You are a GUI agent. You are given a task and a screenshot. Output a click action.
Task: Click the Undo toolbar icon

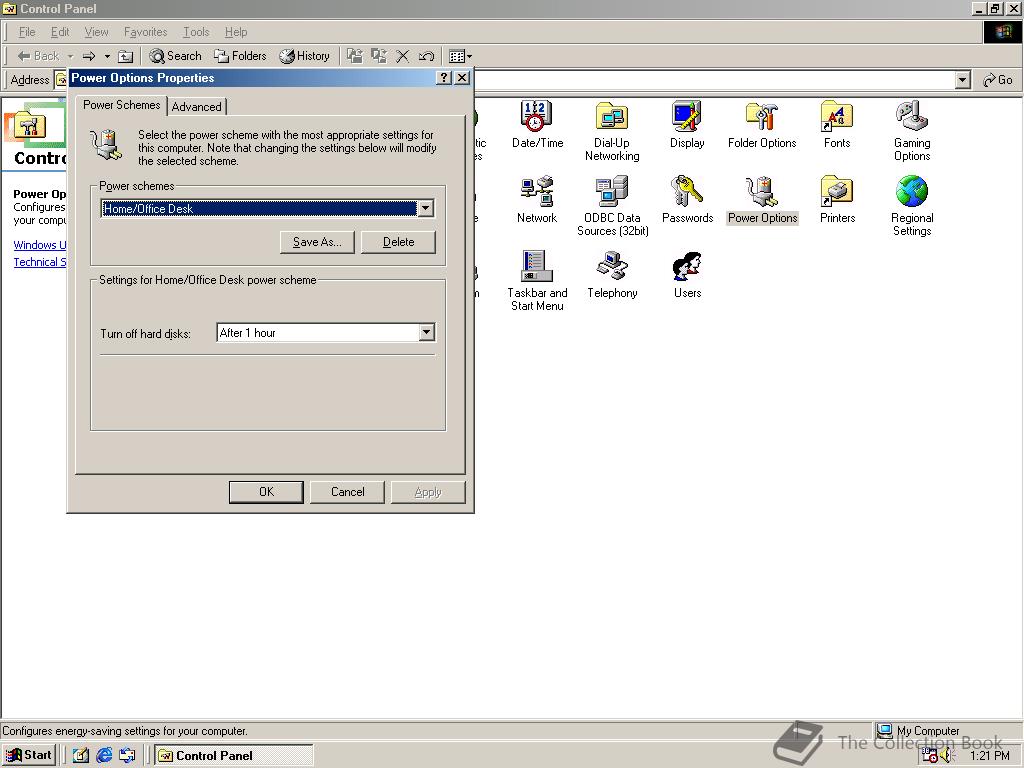[426, 56]
